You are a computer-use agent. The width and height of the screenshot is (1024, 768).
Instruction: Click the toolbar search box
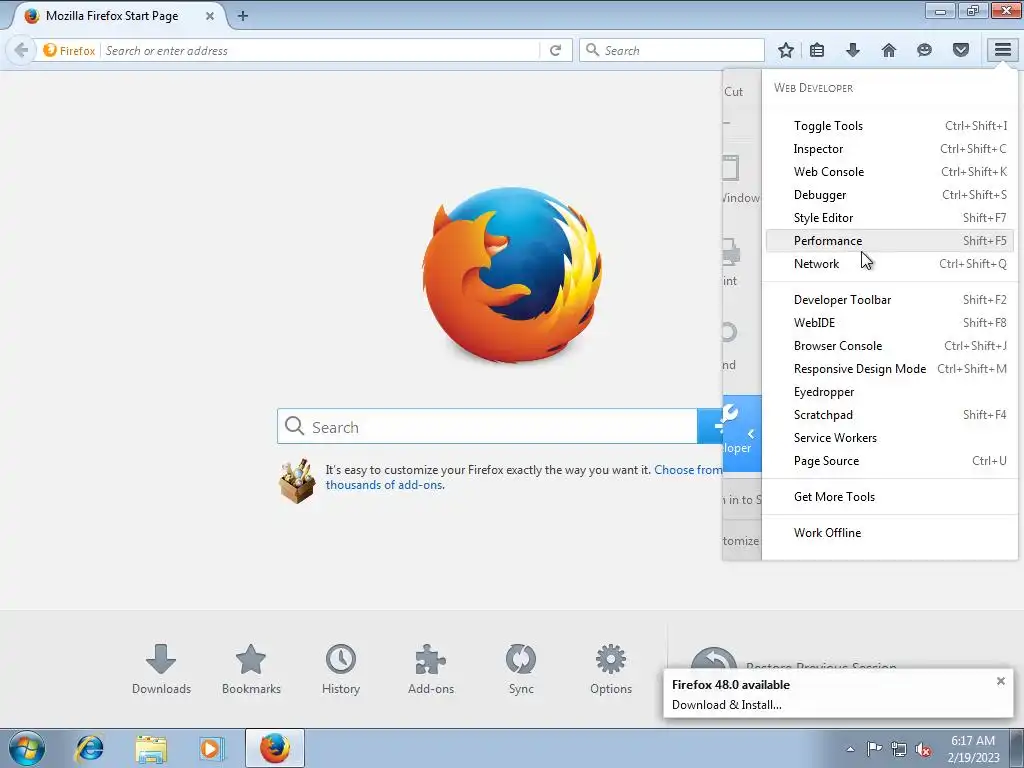[x=671, y=50]
